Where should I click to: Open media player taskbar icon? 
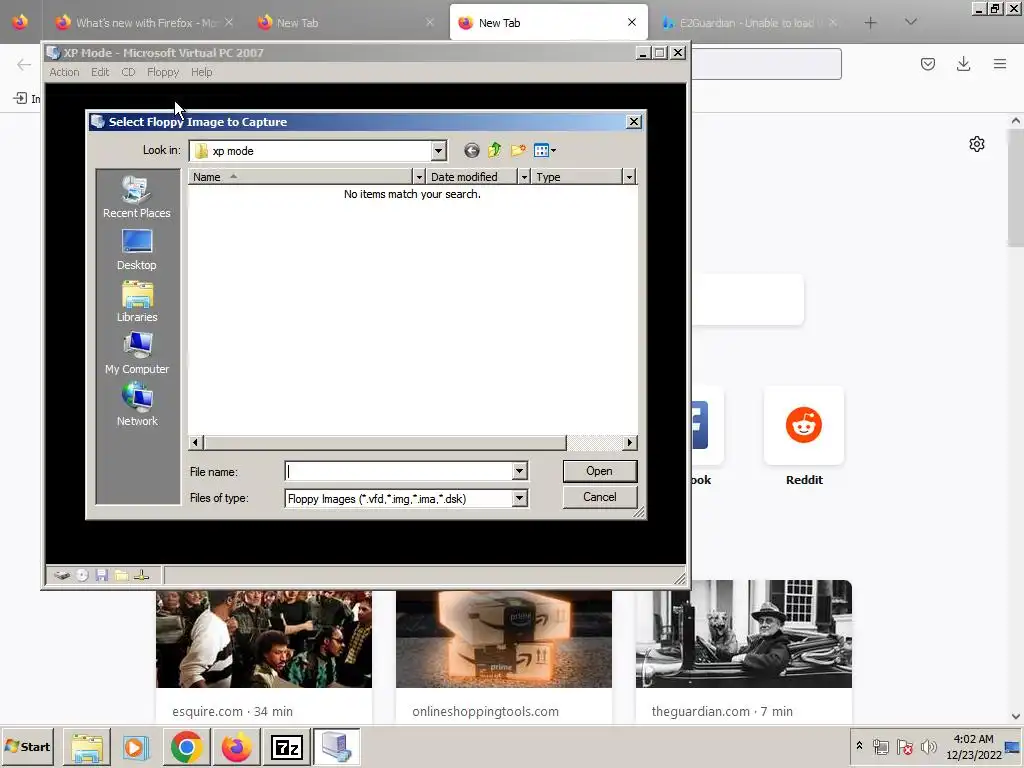coord(136,747)
